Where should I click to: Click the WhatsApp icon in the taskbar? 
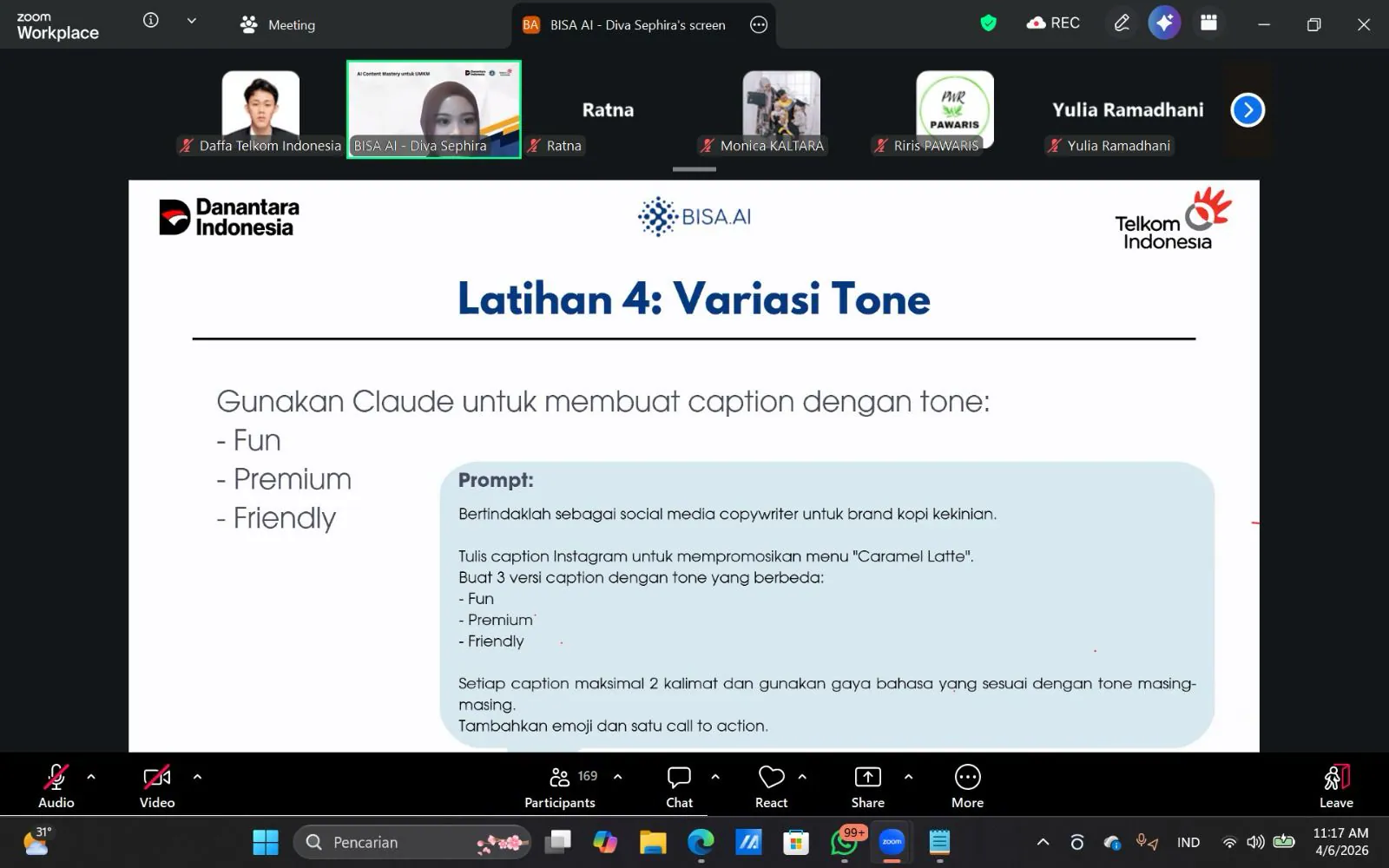click(x=843, y=842)
